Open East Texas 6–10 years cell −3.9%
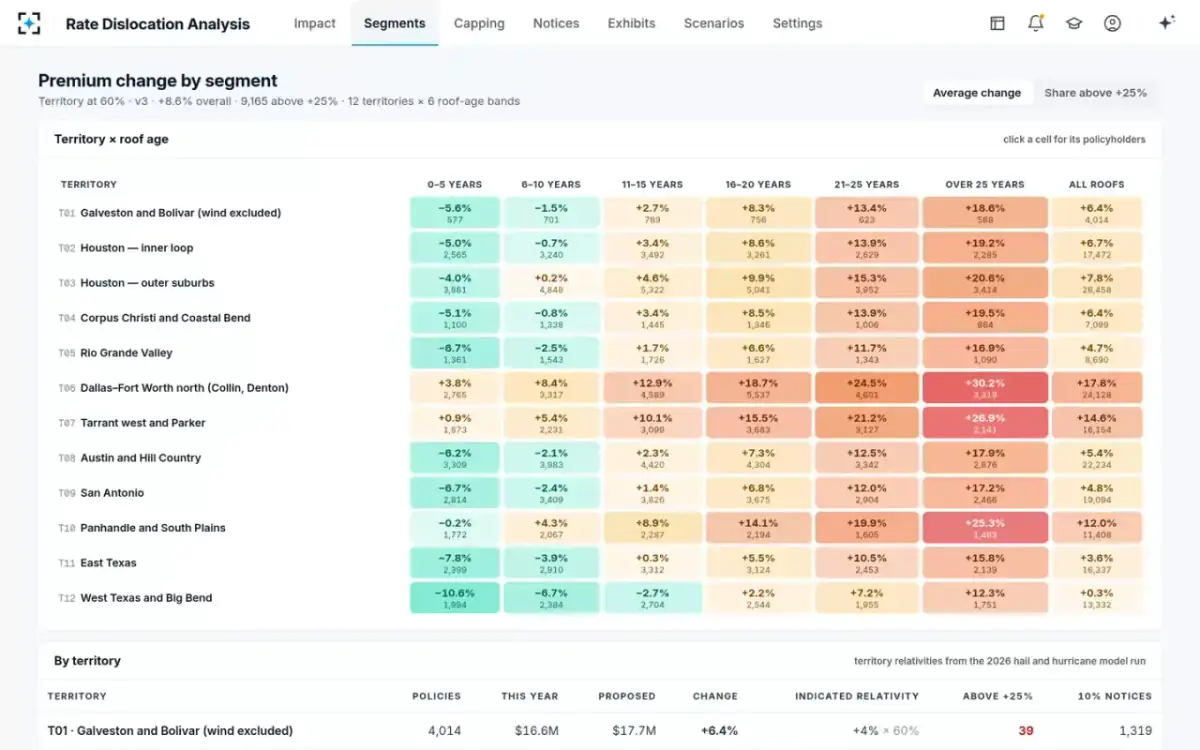 (x=551, y=563)
